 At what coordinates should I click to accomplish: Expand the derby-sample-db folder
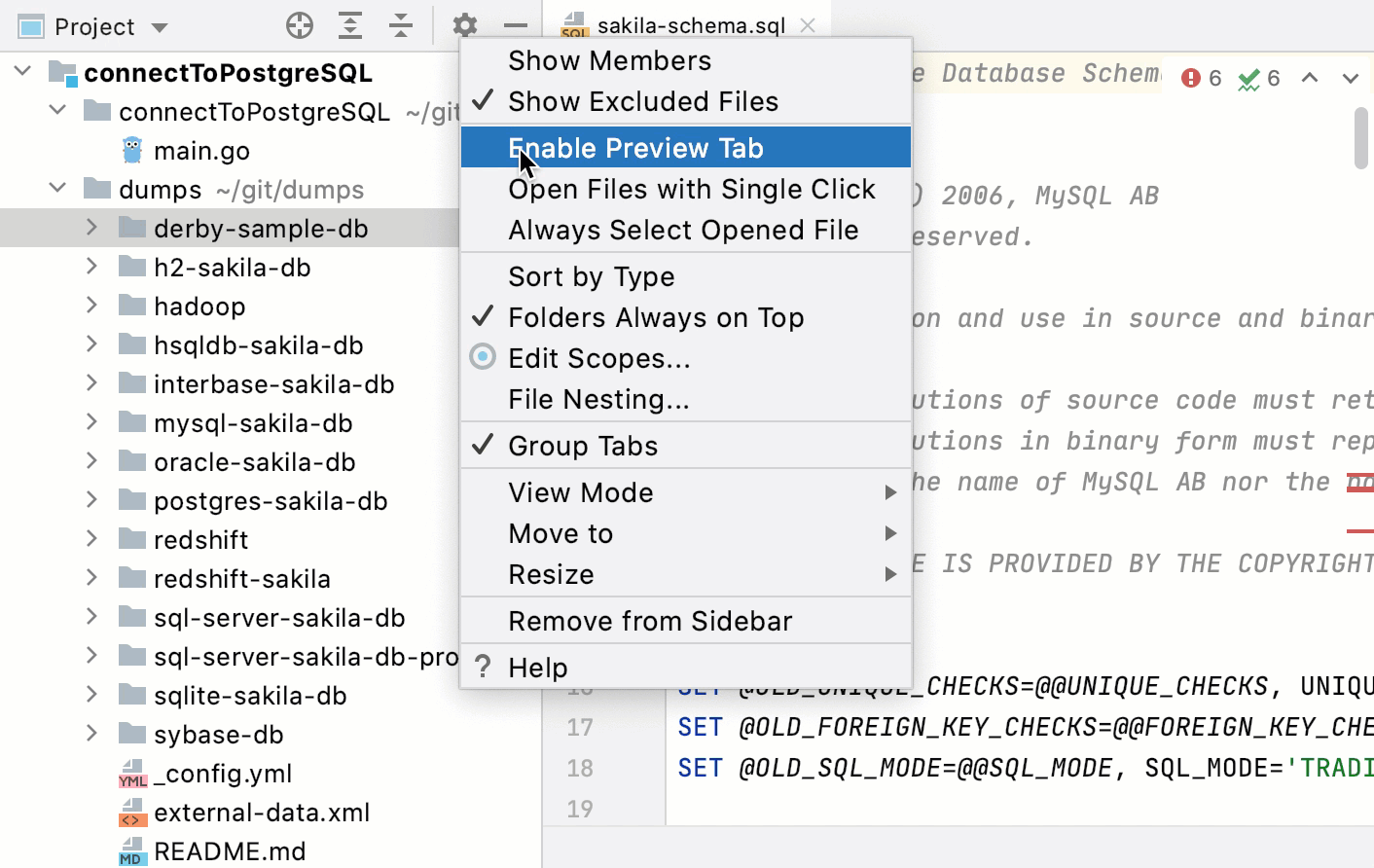(x=91, y=228)
